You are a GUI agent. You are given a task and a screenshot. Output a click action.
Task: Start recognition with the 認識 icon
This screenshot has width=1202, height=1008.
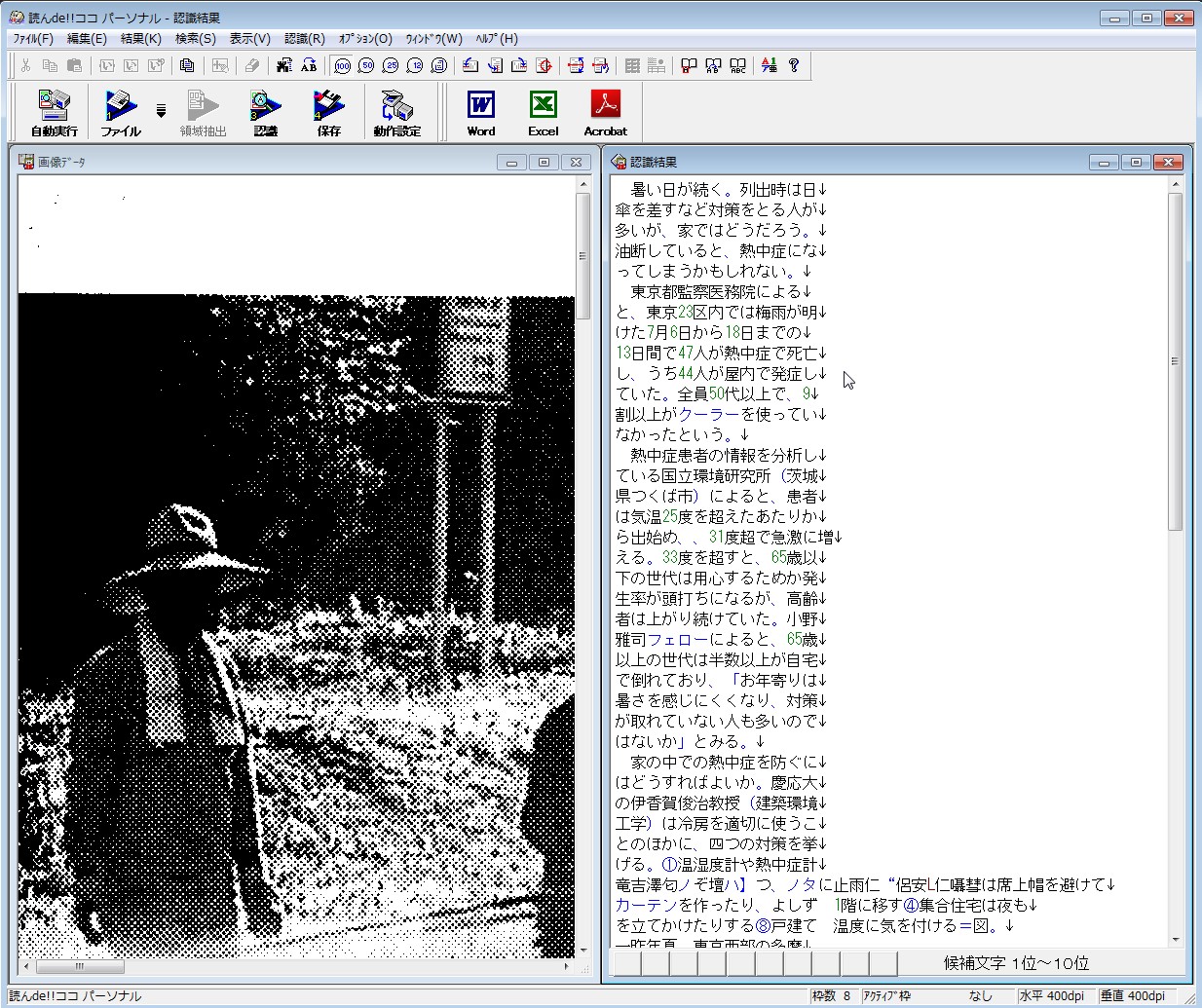click(x=265, y=112)
